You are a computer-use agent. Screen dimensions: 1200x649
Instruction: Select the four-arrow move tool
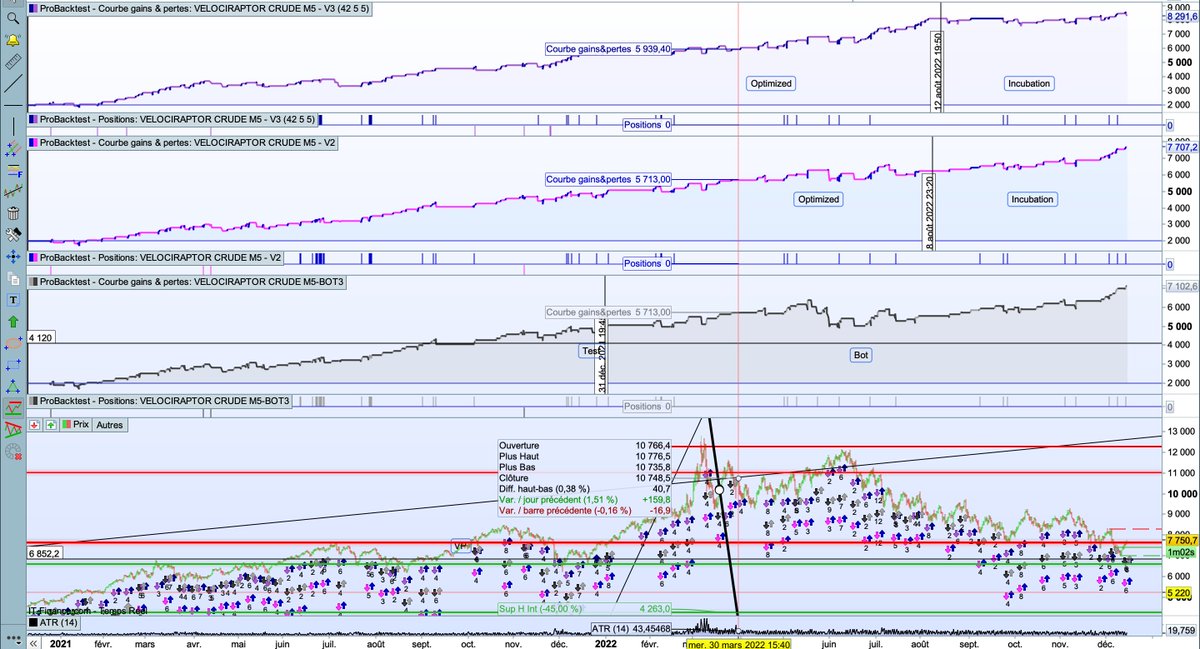click(x=14, y=256)
